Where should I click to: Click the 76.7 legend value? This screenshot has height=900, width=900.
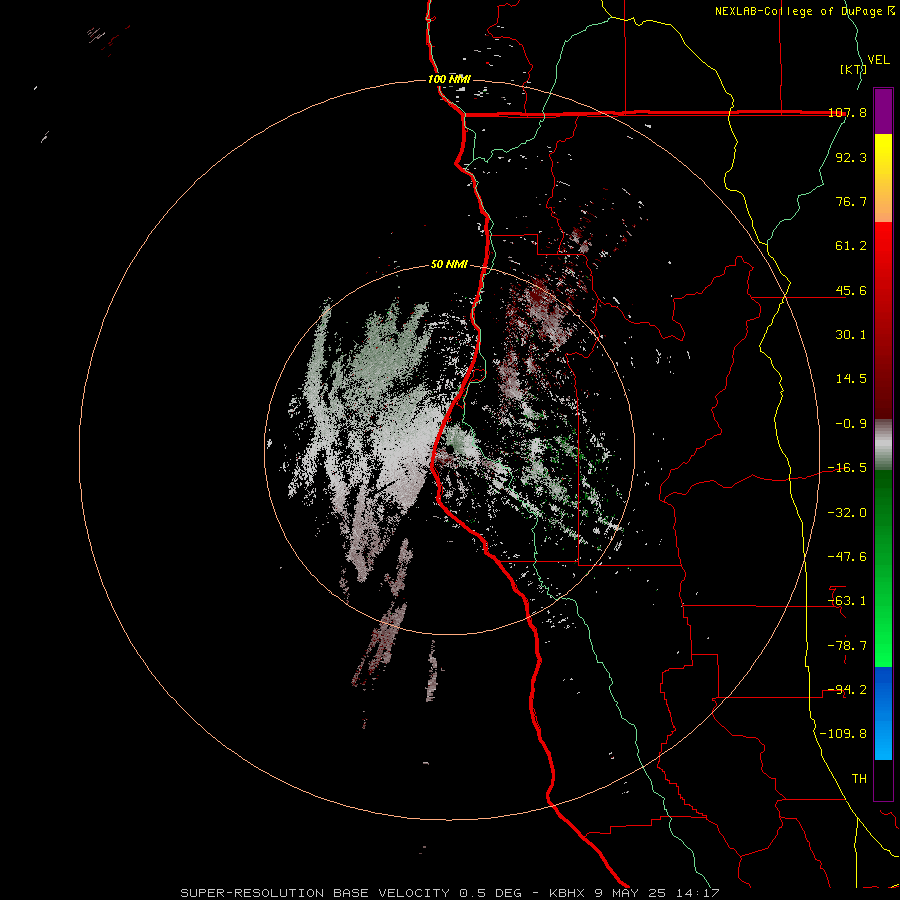851,201
